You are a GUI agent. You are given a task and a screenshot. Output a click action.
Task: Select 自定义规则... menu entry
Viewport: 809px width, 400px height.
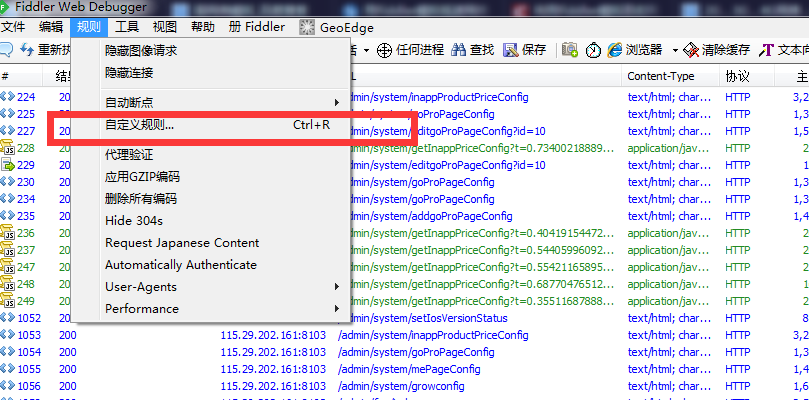[211, 125]
